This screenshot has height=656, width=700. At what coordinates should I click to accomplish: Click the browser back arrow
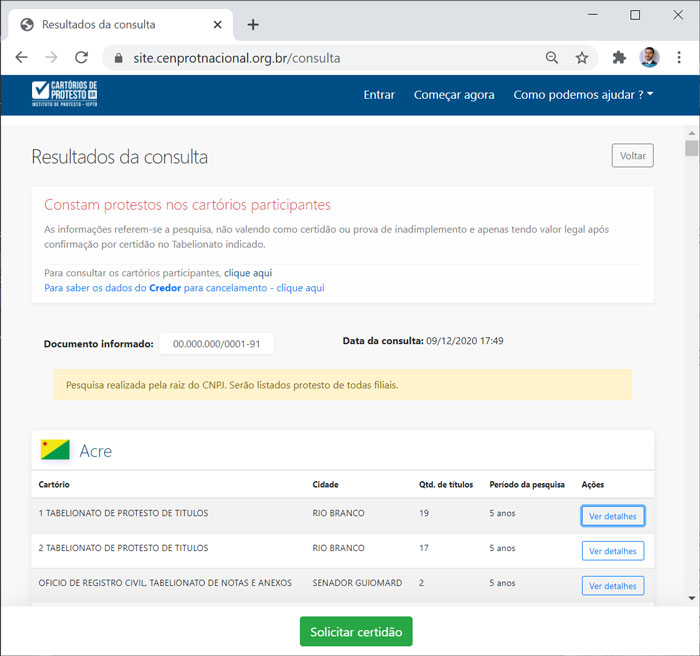coord(22,58)
